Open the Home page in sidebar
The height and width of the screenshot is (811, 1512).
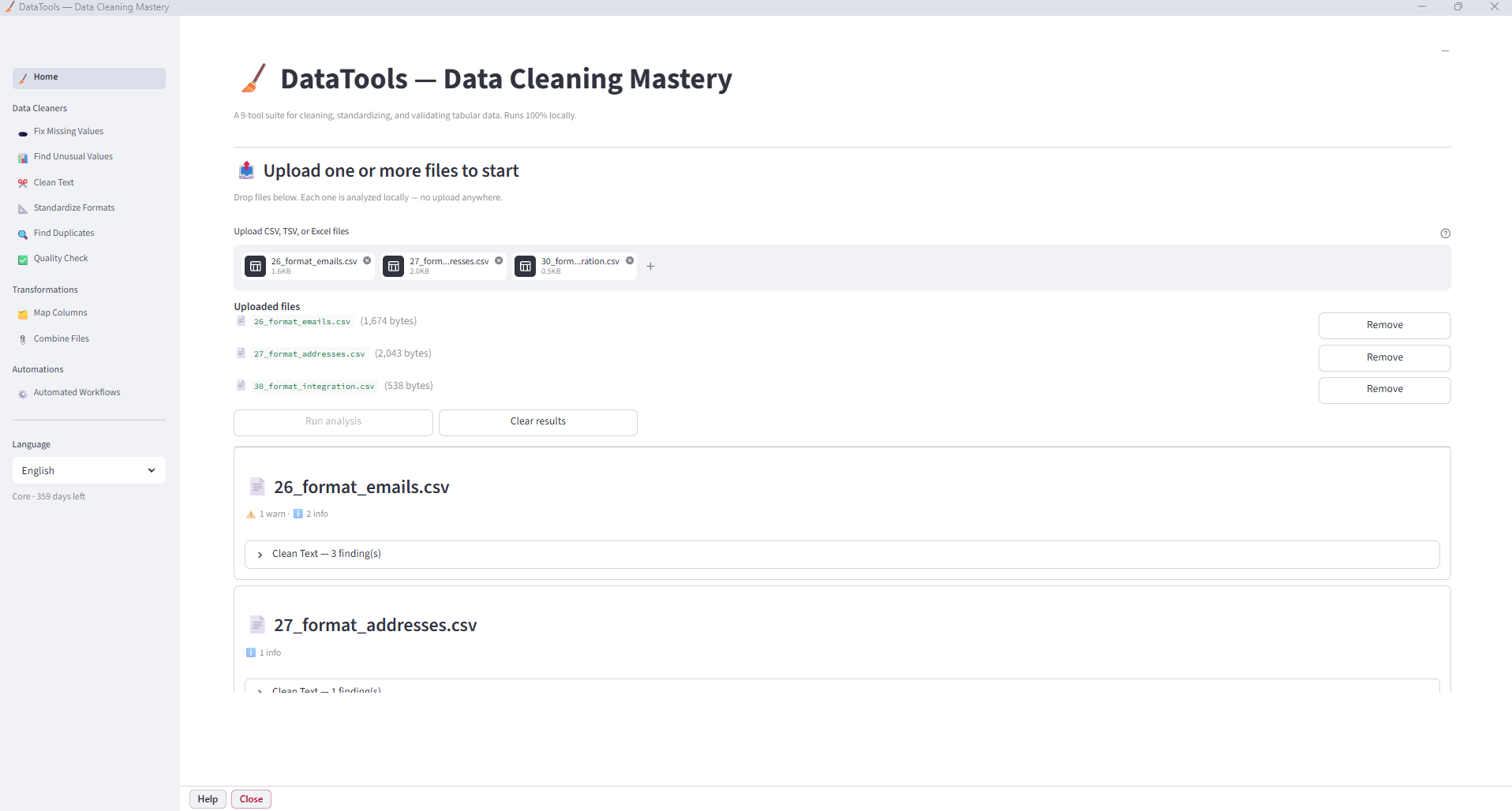(89, 77)
